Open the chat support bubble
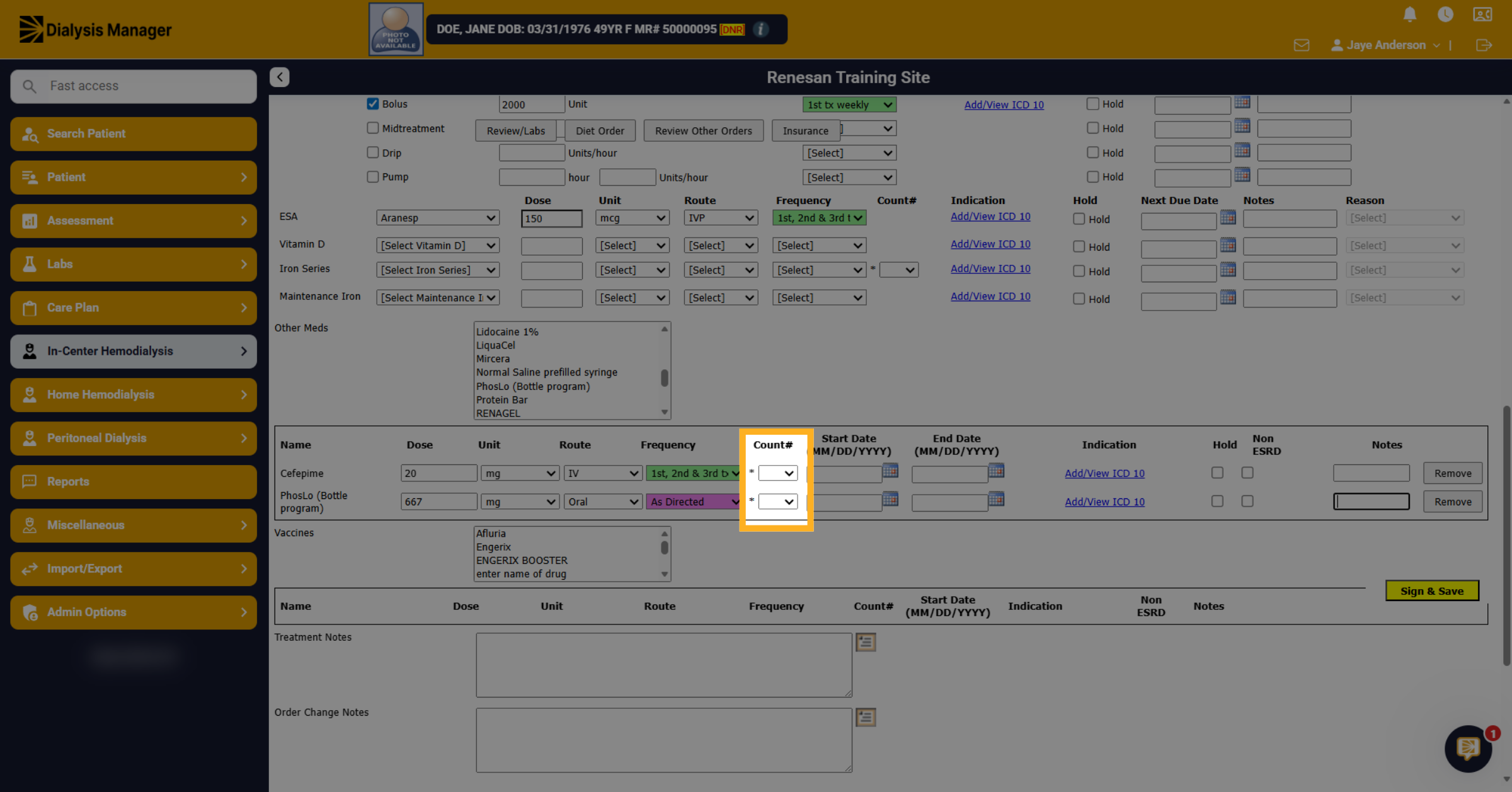Image resolution: width=1512 pixels, height=792 pixels. point(1468,749)
